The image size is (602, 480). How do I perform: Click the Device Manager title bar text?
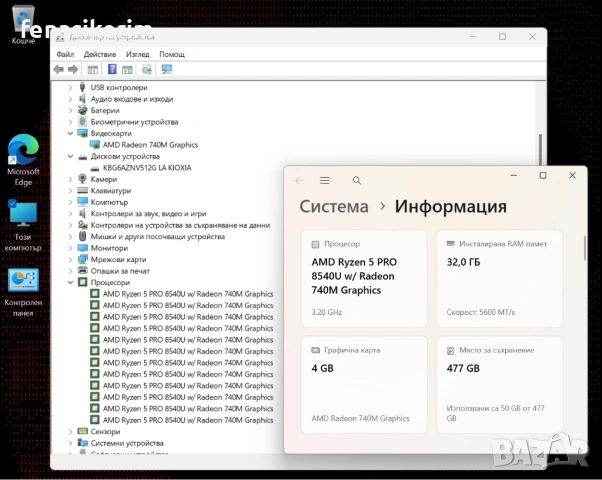click(x=112, y=37)
